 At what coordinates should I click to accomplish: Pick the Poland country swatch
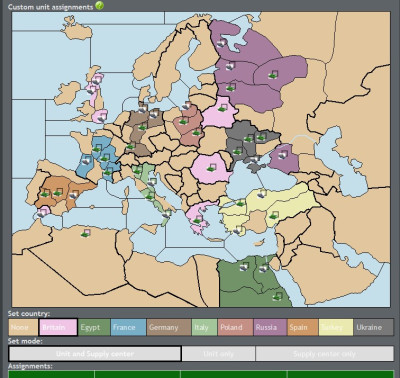(x=235, y=327)
